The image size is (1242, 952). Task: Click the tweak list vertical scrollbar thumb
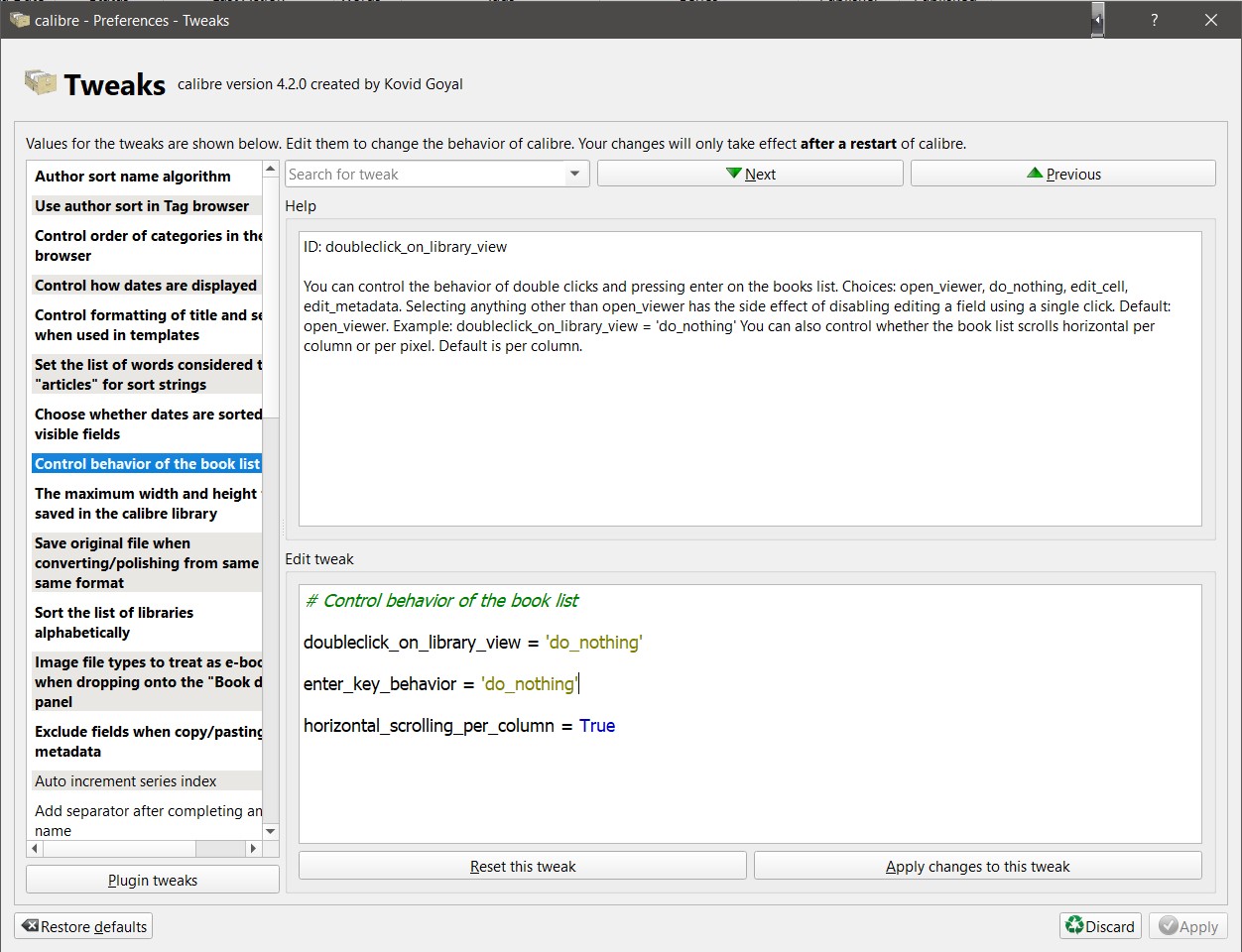coord(271,297)
